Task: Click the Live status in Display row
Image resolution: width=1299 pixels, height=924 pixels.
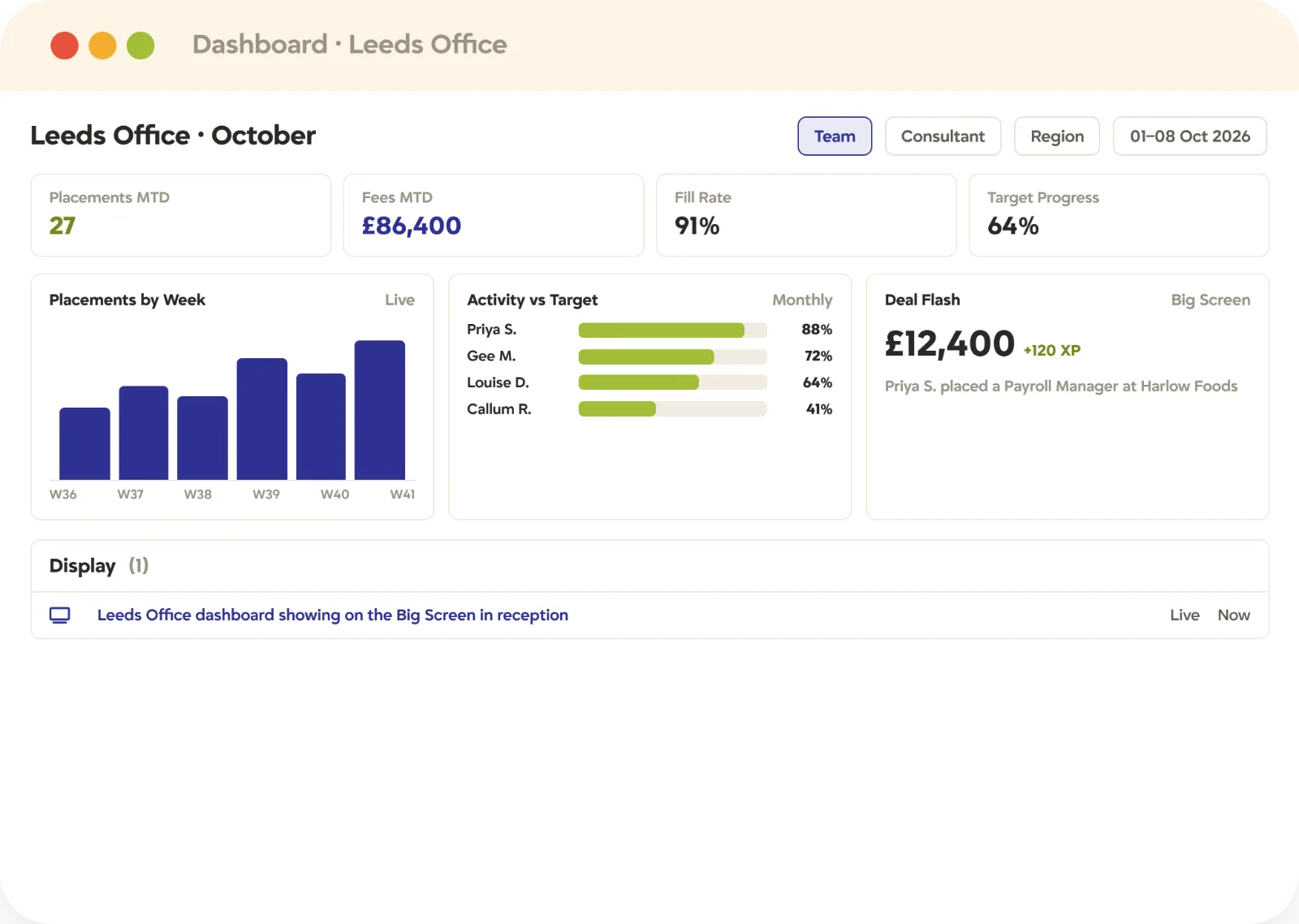Action: click(x=1185, y=615)
